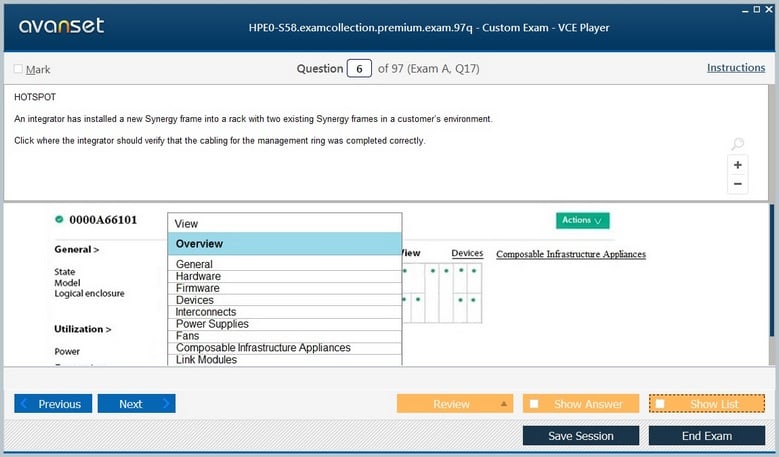Click the Model label
Image resolution: width=779 pixels, height=457 pixels.
pyautogui.click(x=67, y=283)
